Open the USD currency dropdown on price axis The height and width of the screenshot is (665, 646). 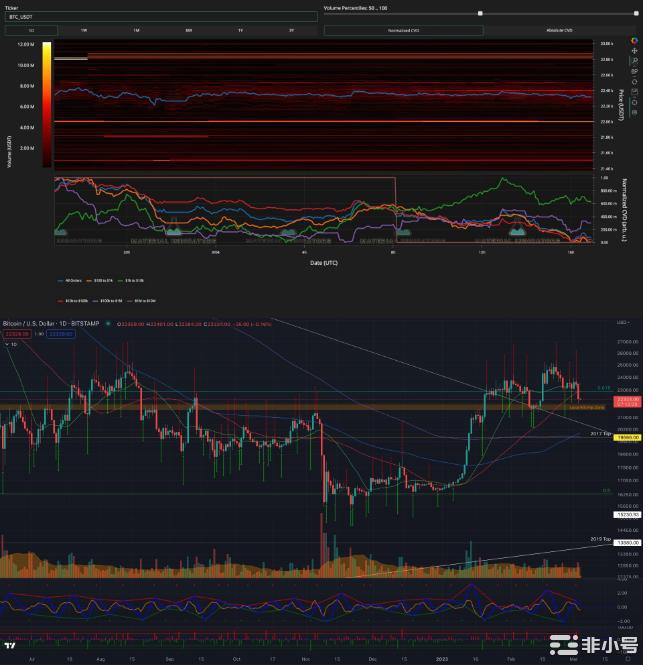(x=624, y=323)
